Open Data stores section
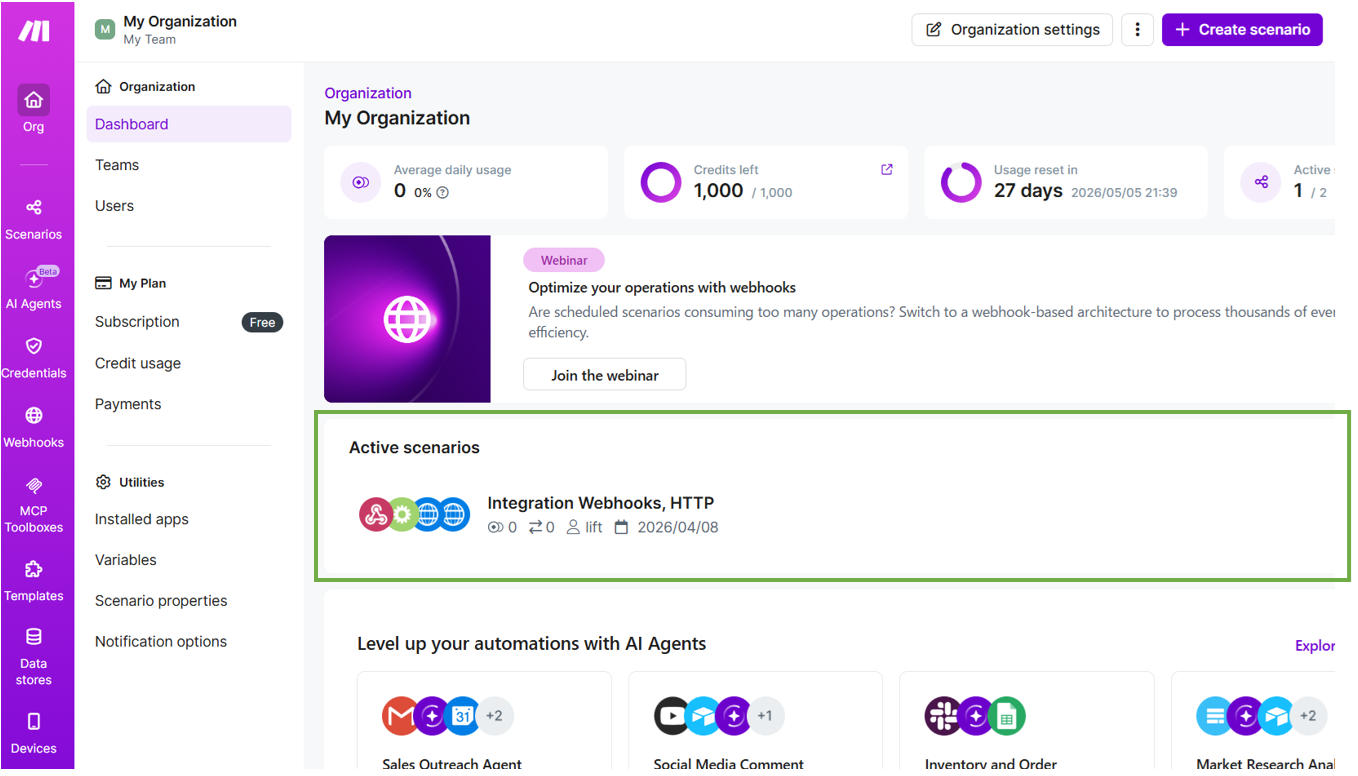This screenshot has width=1358, height=776. coord(34,656)
